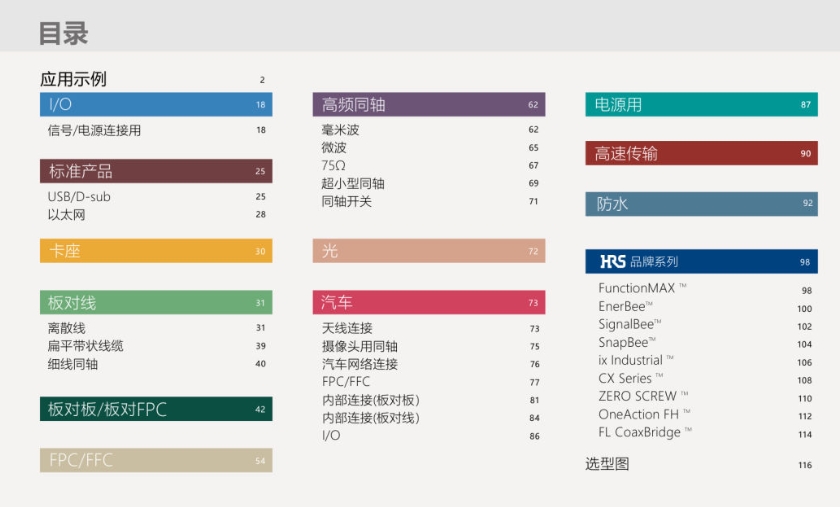Open the purple 高频同轴 category bar

coord(429,105)
